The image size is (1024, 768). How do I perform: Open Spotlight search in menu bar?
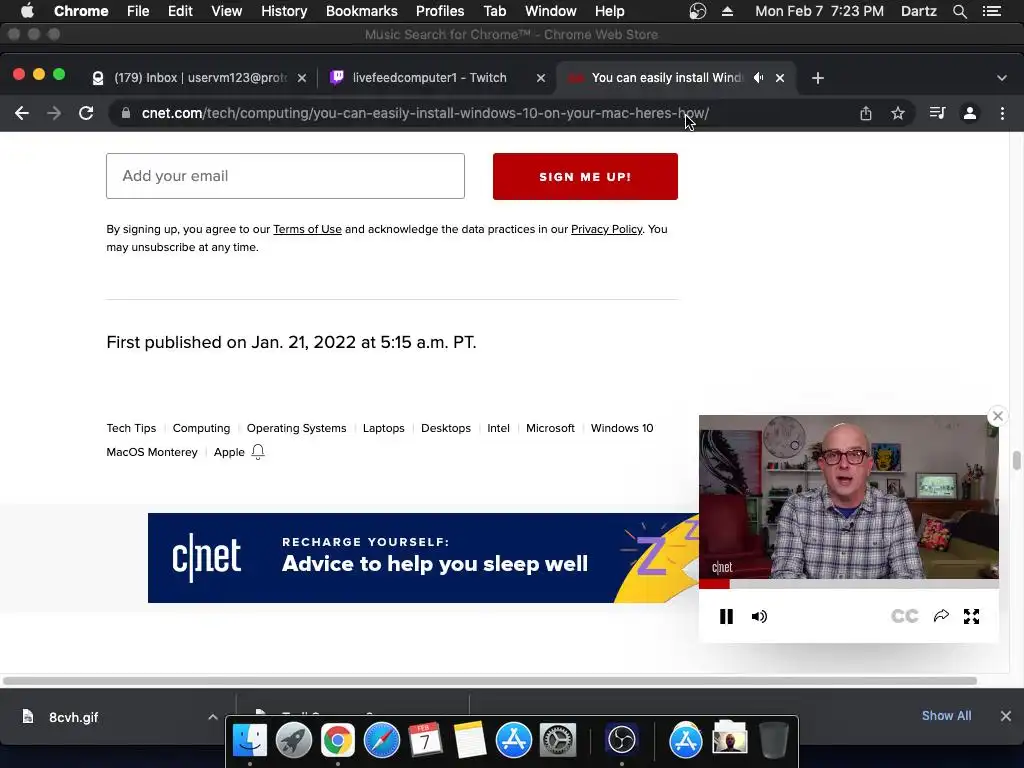(x=959, y=11)
